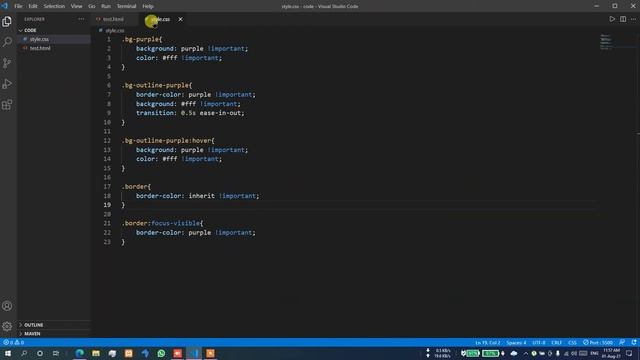Open the Manage gear icon
The width and height of the screenshot is (640, 360).
tap(7, 326)
